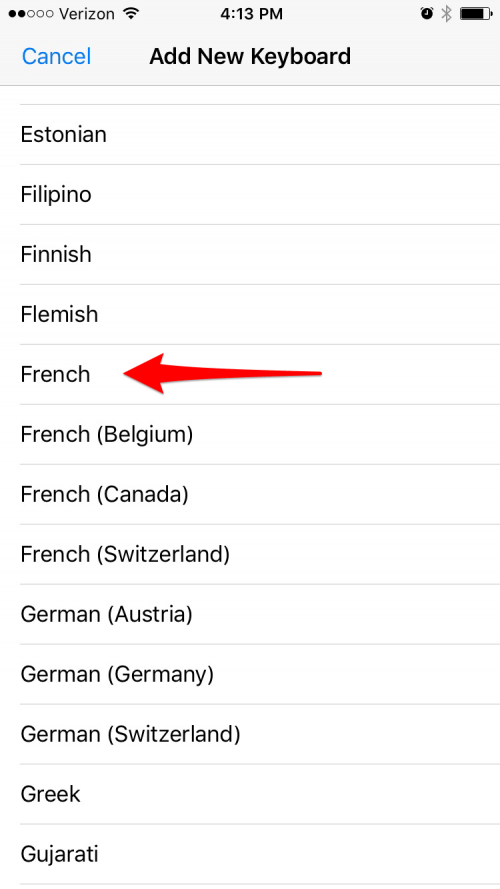
Task: Choose the Flemish keyboard
Action: [x=250, y=315]
